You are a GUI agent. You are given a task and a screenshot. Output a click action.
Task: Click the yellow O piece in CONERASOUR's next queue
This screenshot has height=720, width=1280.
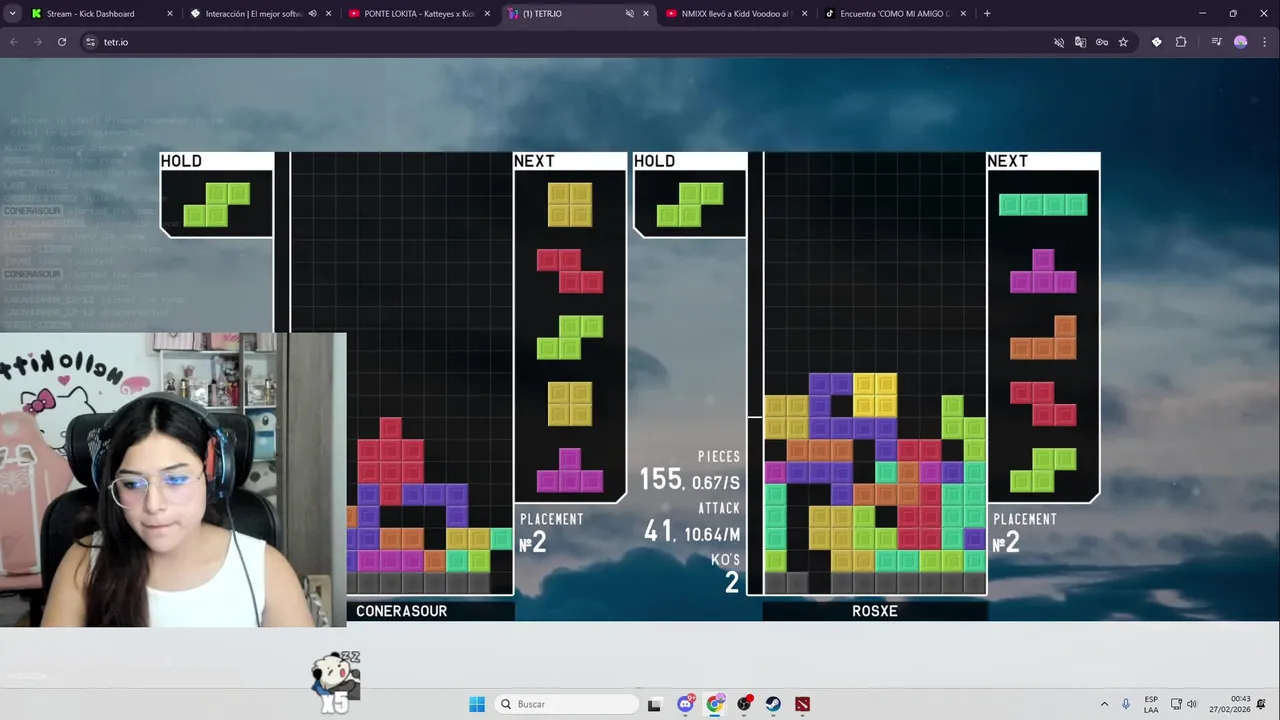coord(570,204)
